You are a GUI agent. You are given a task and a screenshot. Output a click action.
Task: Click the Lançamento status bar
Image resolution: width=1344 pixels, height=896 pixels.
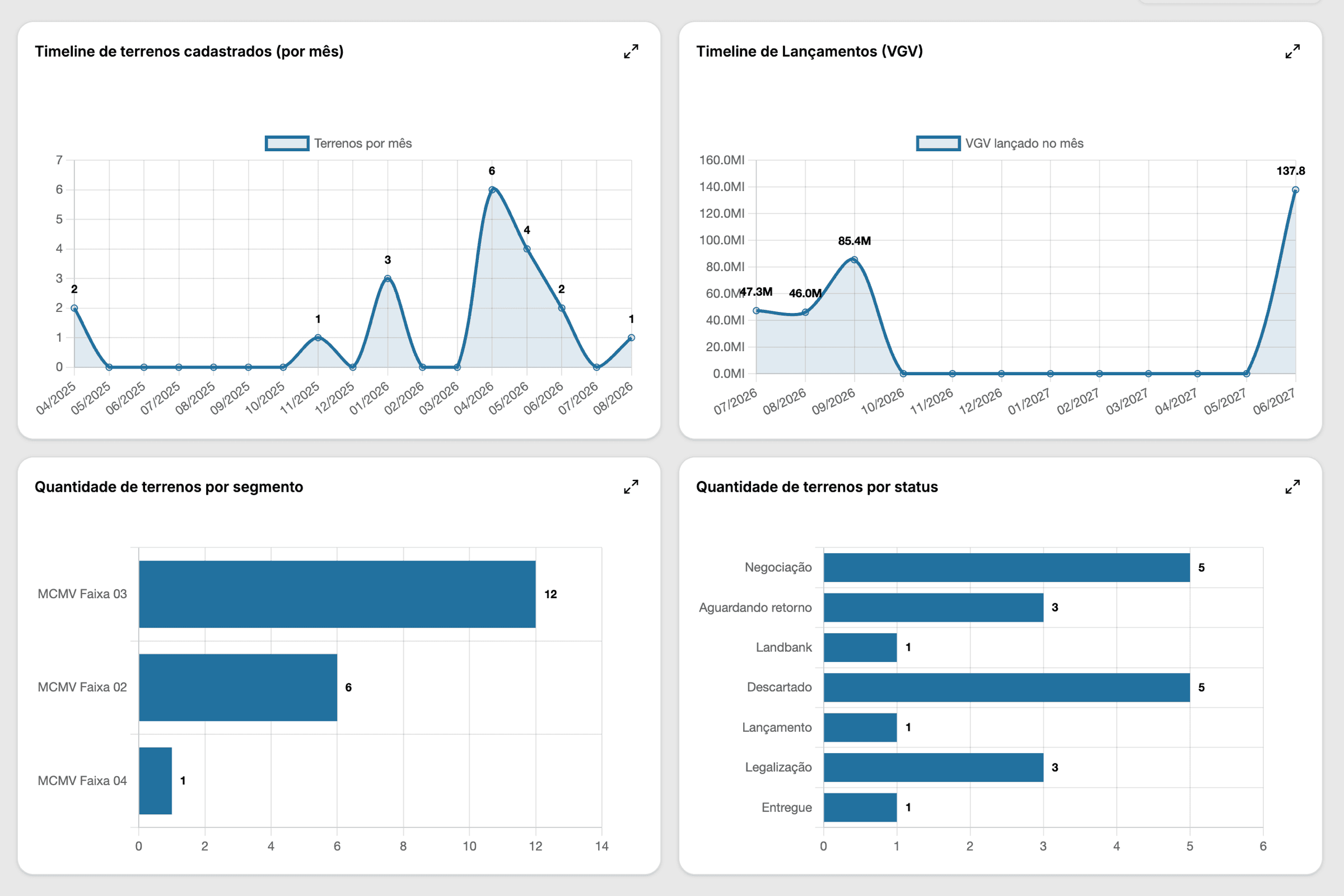click(860, 727)
